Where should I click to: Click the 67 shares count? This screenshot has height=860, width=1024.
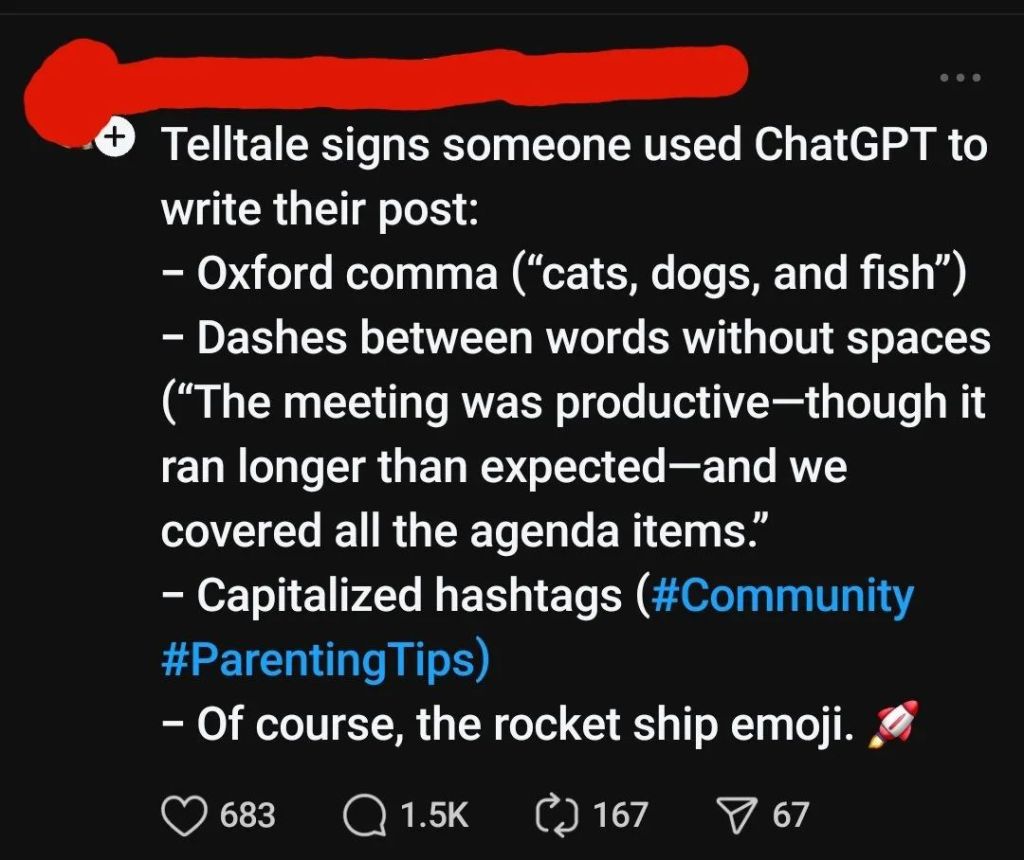[790, 815]
